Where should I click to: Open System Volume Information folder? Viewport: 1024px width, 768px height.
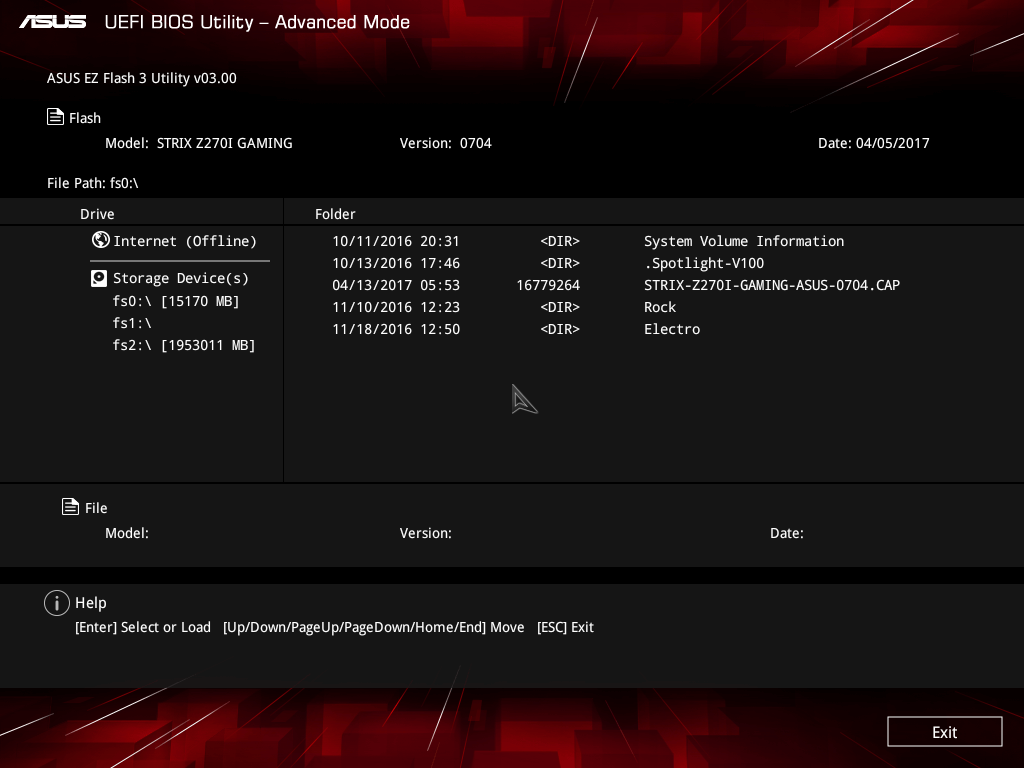click(744, 241)
